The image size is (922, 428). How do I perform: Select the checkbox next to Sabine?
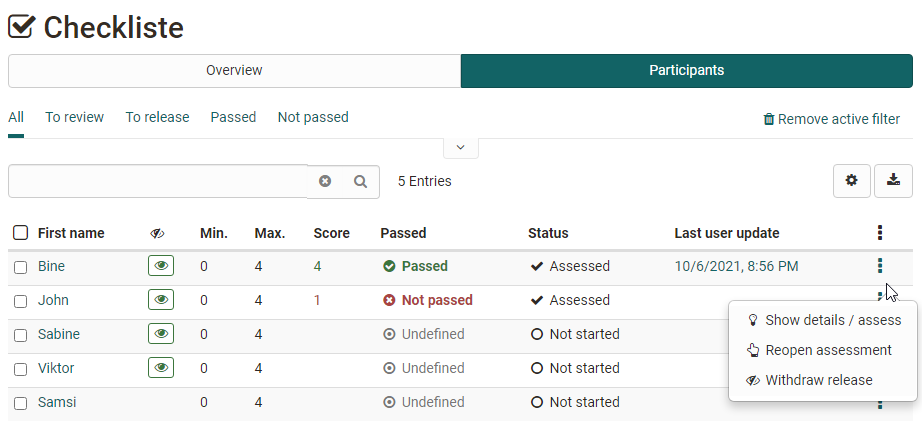(x=20, y=335)
